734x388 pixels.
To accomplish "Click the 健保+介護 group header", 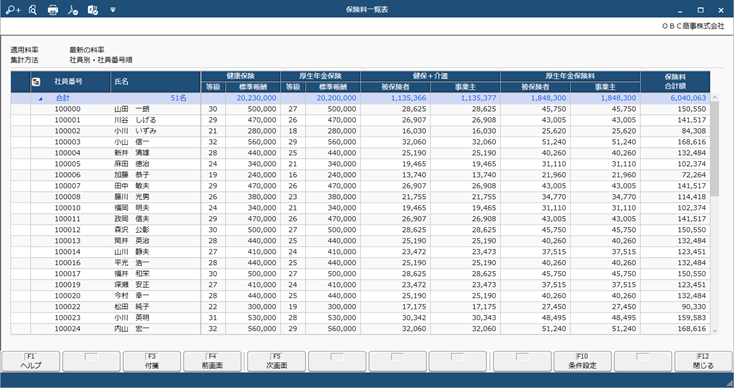I will point(430,76).
